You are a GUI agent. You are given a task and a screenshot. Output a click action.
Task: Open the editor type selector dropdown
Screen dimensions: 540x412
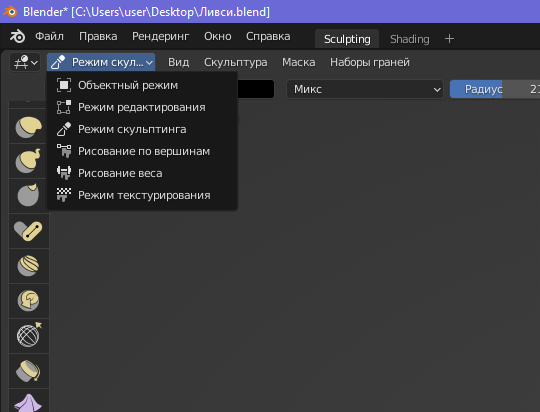(25, 62)
